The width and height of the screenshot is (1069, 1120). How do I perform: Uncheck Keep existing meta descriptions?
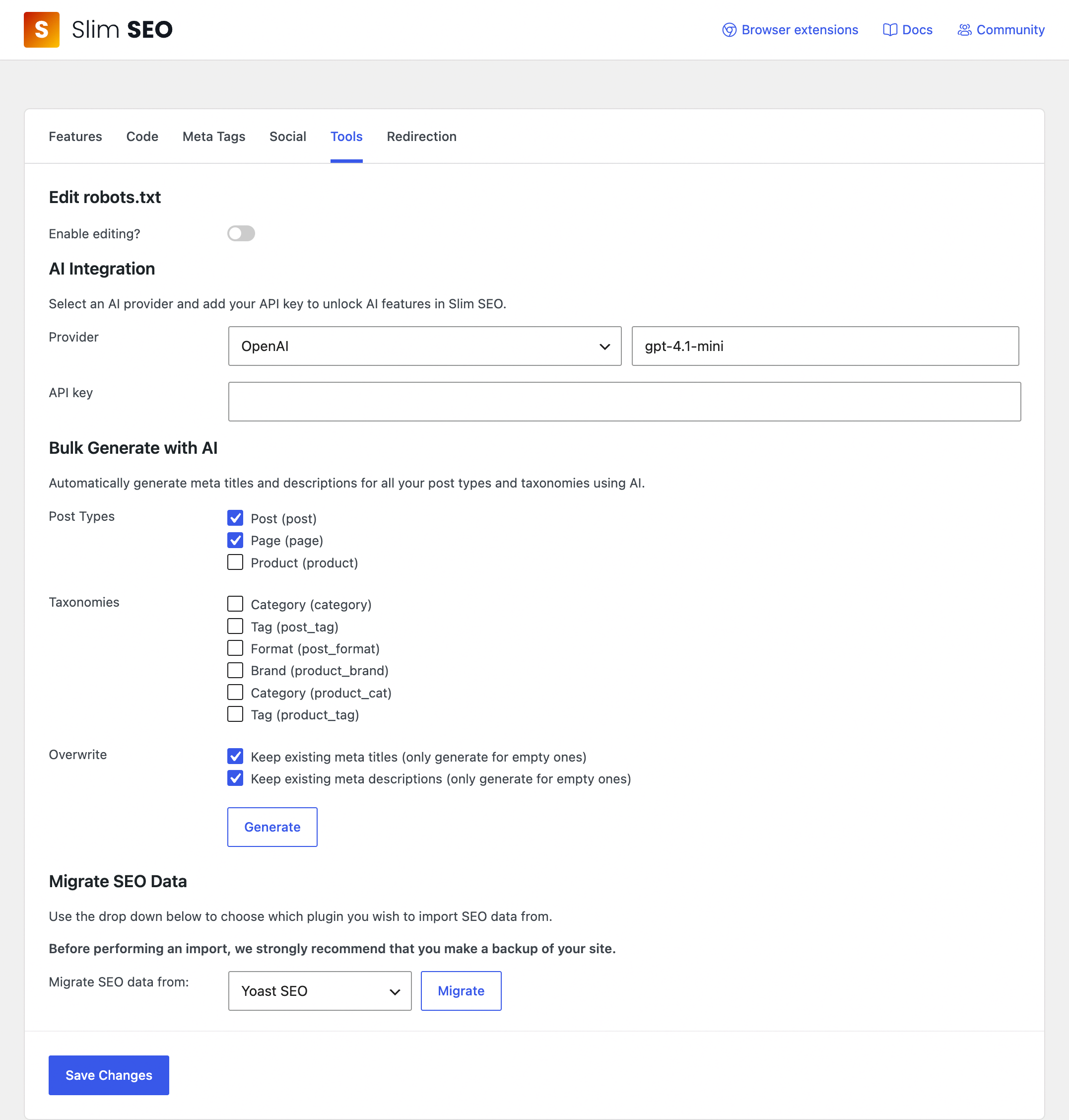tap(235, 778)
